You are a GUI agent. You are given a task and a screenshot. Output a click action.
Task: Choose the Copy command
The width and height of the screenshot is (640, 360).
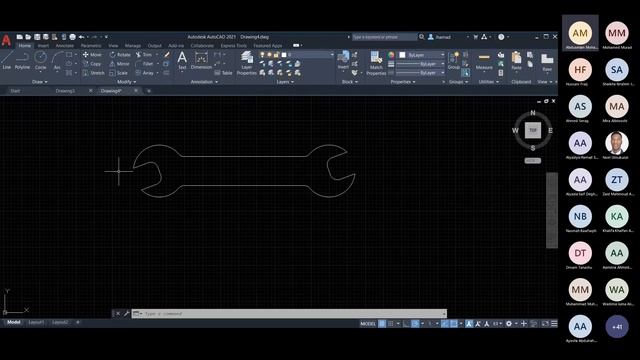click(92, 64)
